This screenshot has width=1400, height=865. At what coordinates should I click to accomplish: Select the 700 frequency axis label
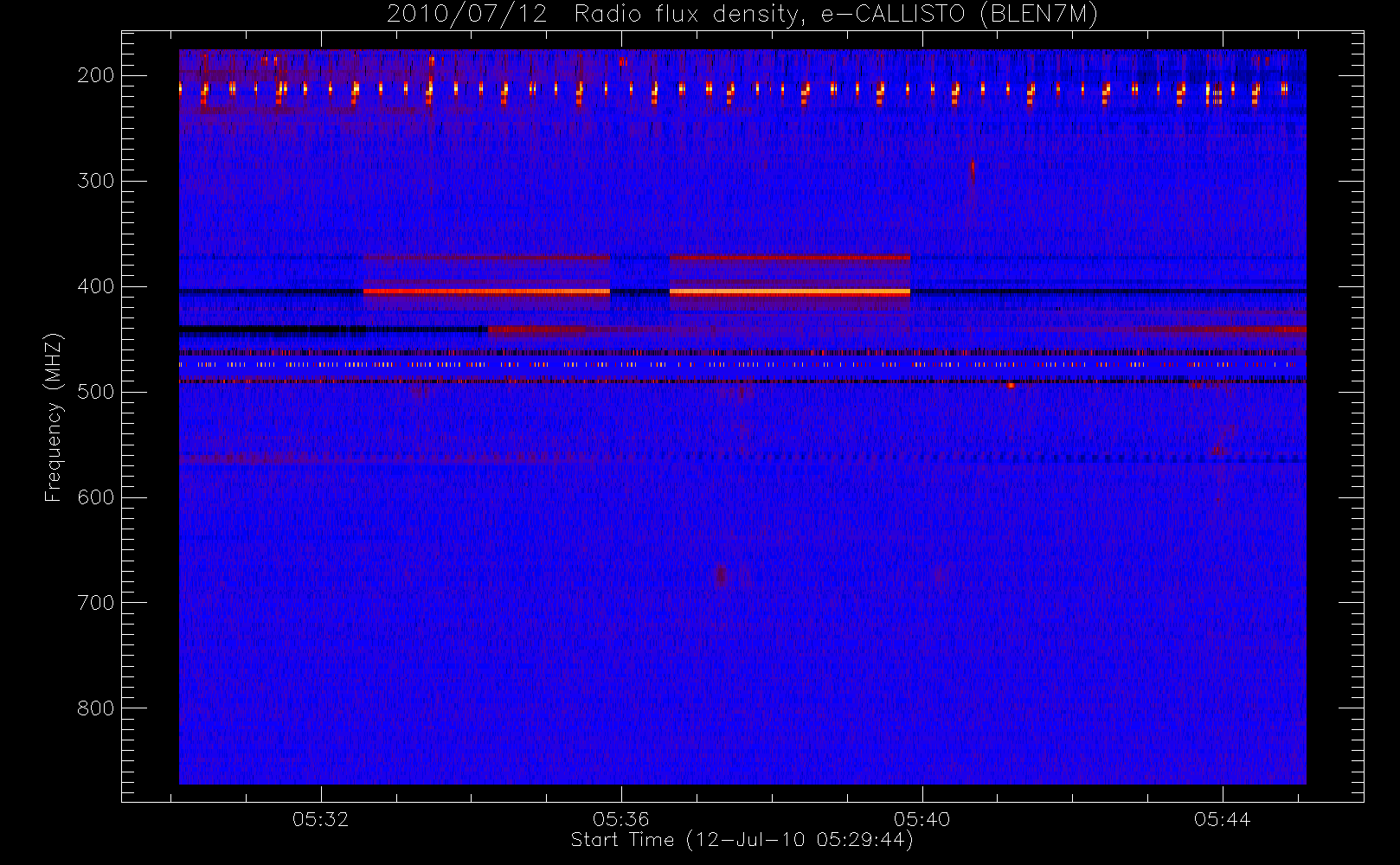(x=95, y=603)
